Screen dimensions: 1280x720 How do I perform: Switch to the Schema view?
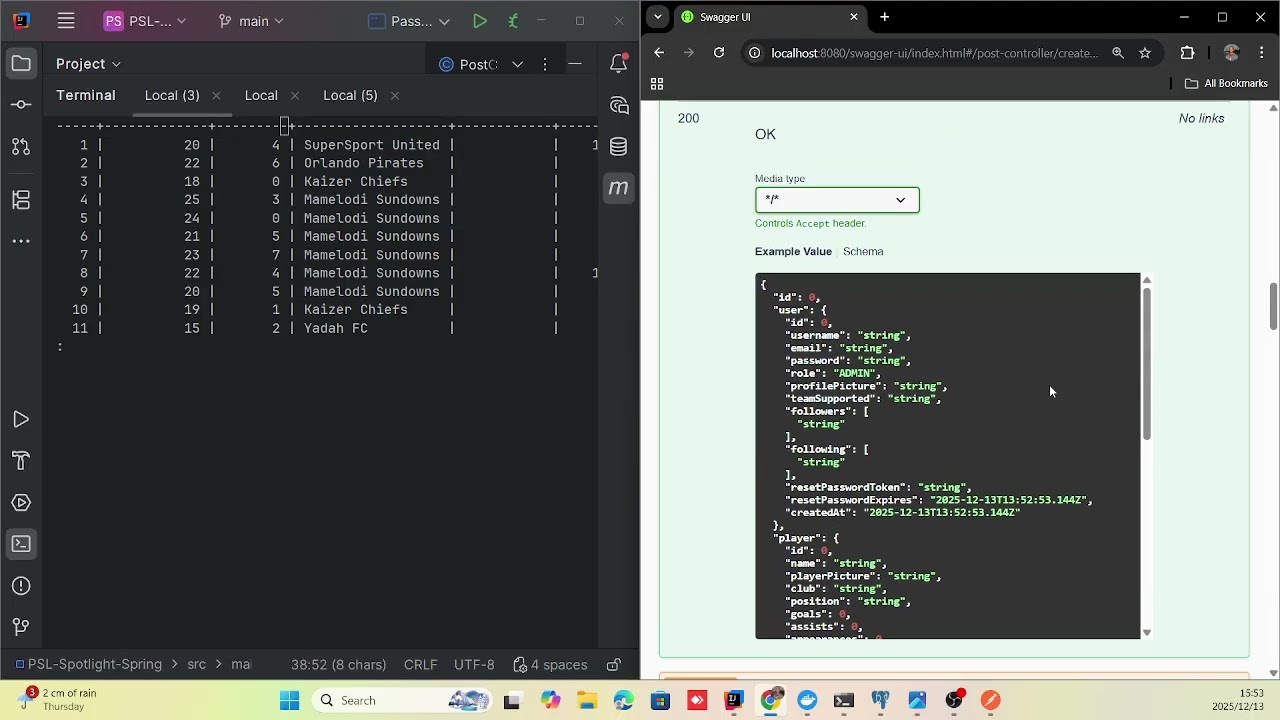(x=863, y=251)
